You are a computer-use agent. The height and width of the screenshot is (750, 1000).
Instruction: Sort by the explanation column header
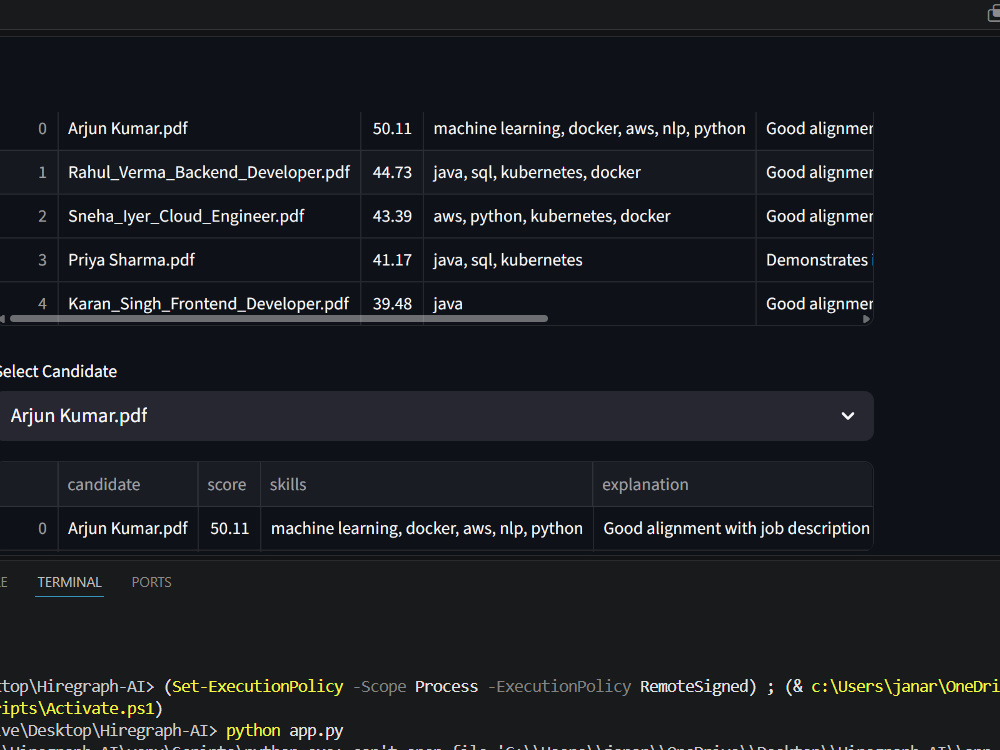click(x=733, y=485)
